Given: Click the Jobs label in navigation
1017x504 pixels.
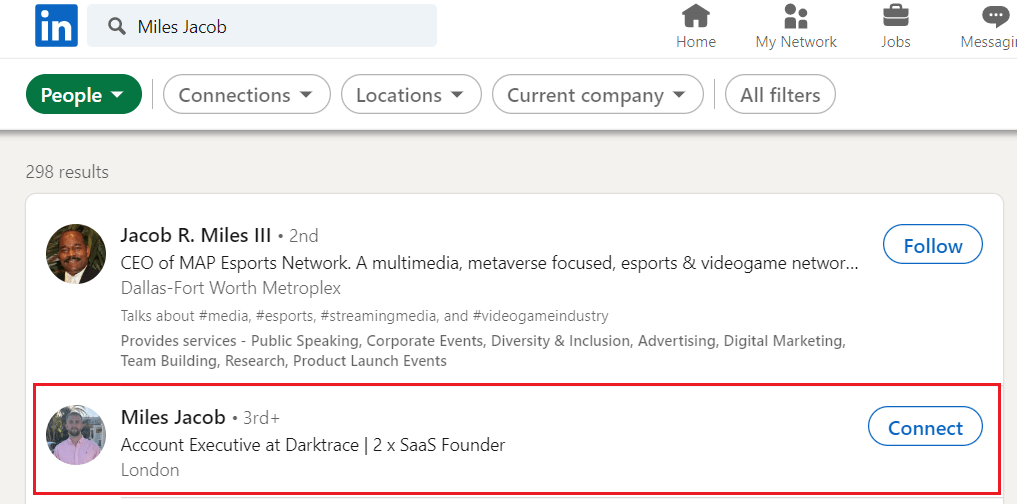Looking at the screenshot, I should pyautogui.click(x=896, y=42).
